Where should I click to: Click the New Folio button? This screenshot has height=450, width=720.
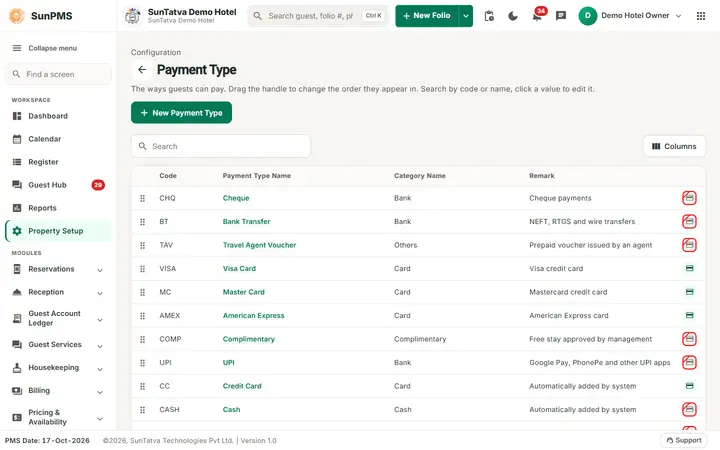[427, 16]
